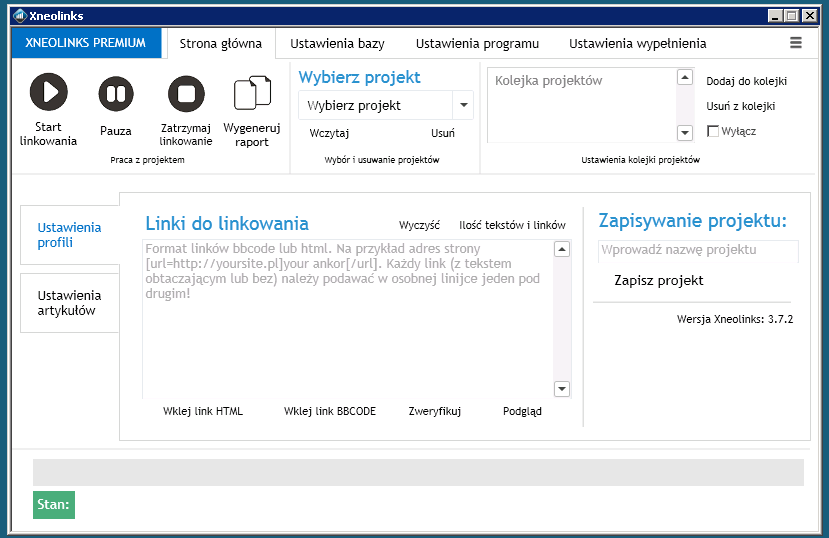This screenshot has width=829, height=538.
Task: Click the Kolejka projektów scroll down arrow
Action: point(685,133)
